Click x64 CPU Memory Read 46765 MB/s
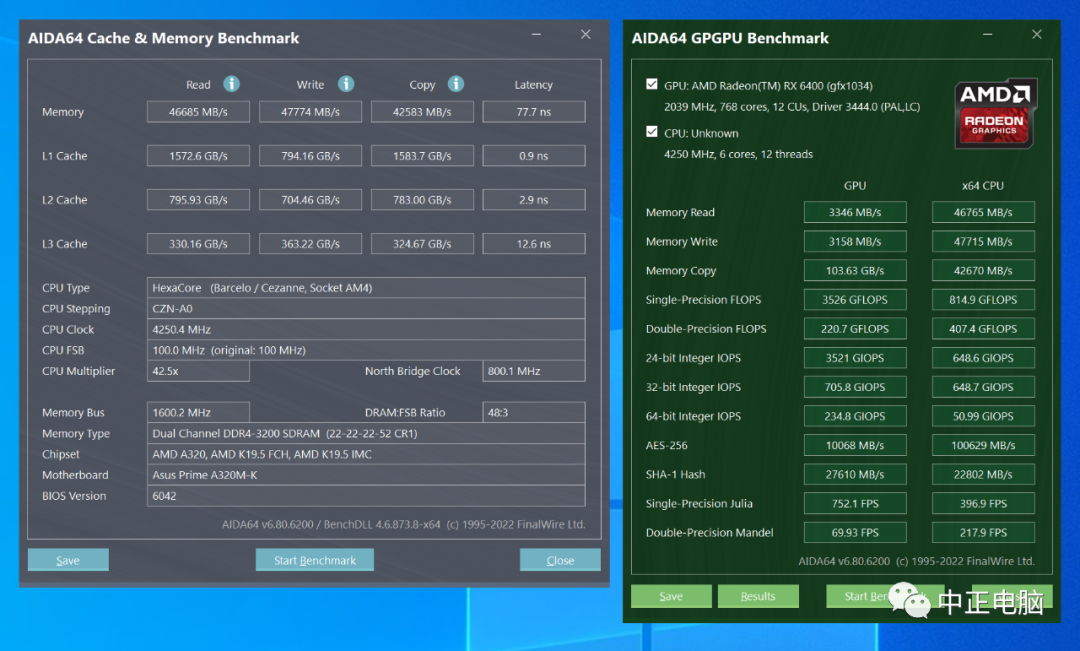Screen dimensions: 1080x651 [x=983, y=212]
